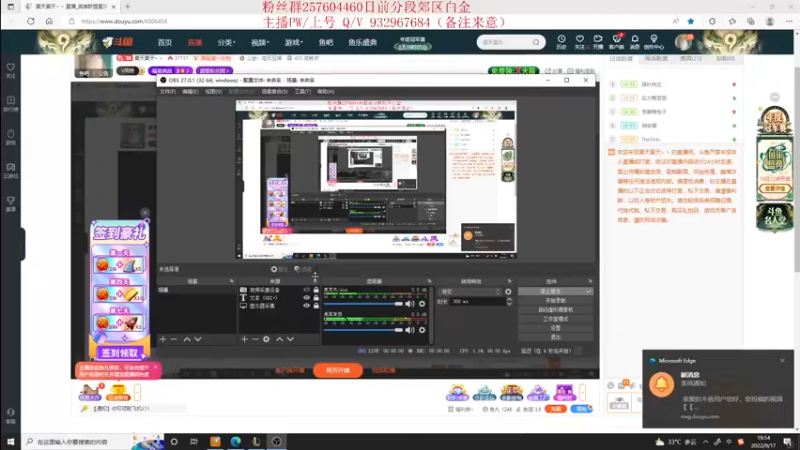This screenshot has height=450, width=800.
Task: Open the 视频 dropdown in Douyu navigation
Action: pos(260,42)
